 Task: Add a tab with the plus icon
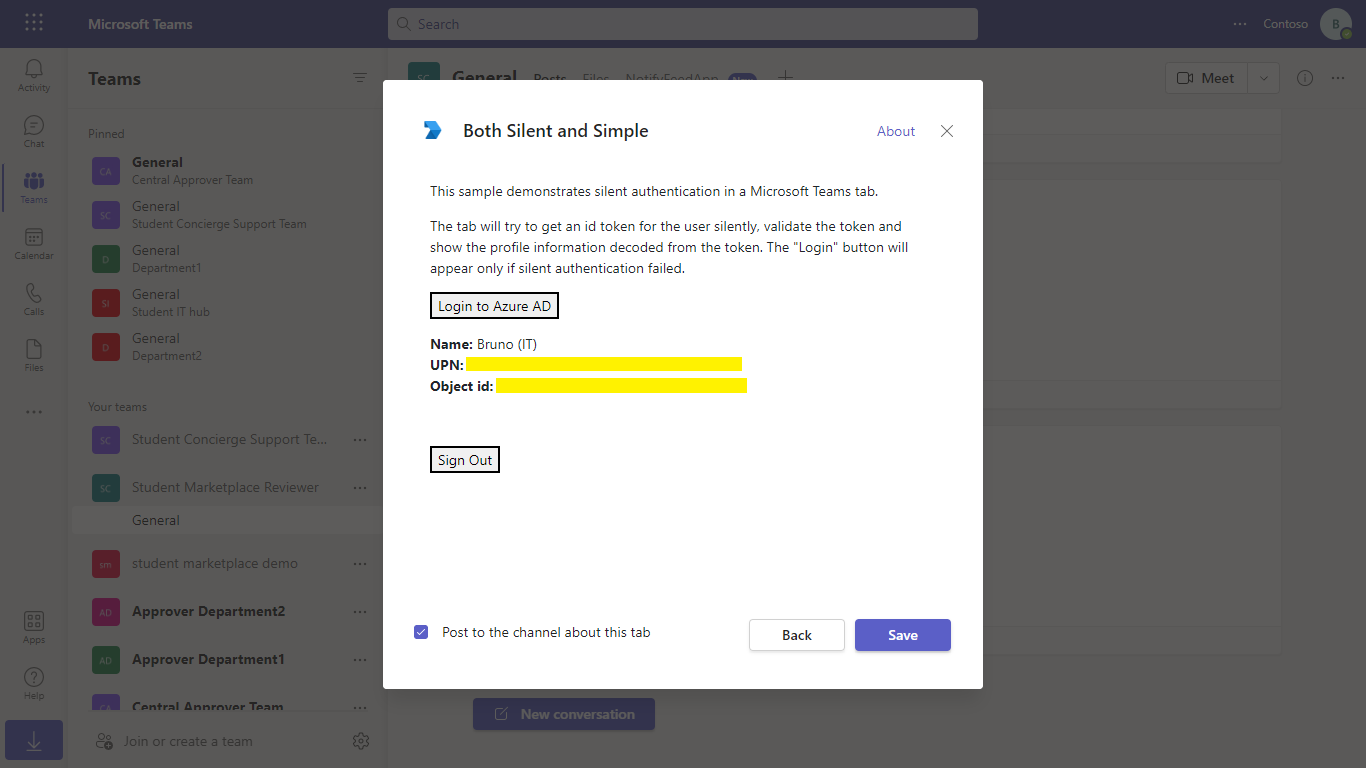[x=786, y=78]
